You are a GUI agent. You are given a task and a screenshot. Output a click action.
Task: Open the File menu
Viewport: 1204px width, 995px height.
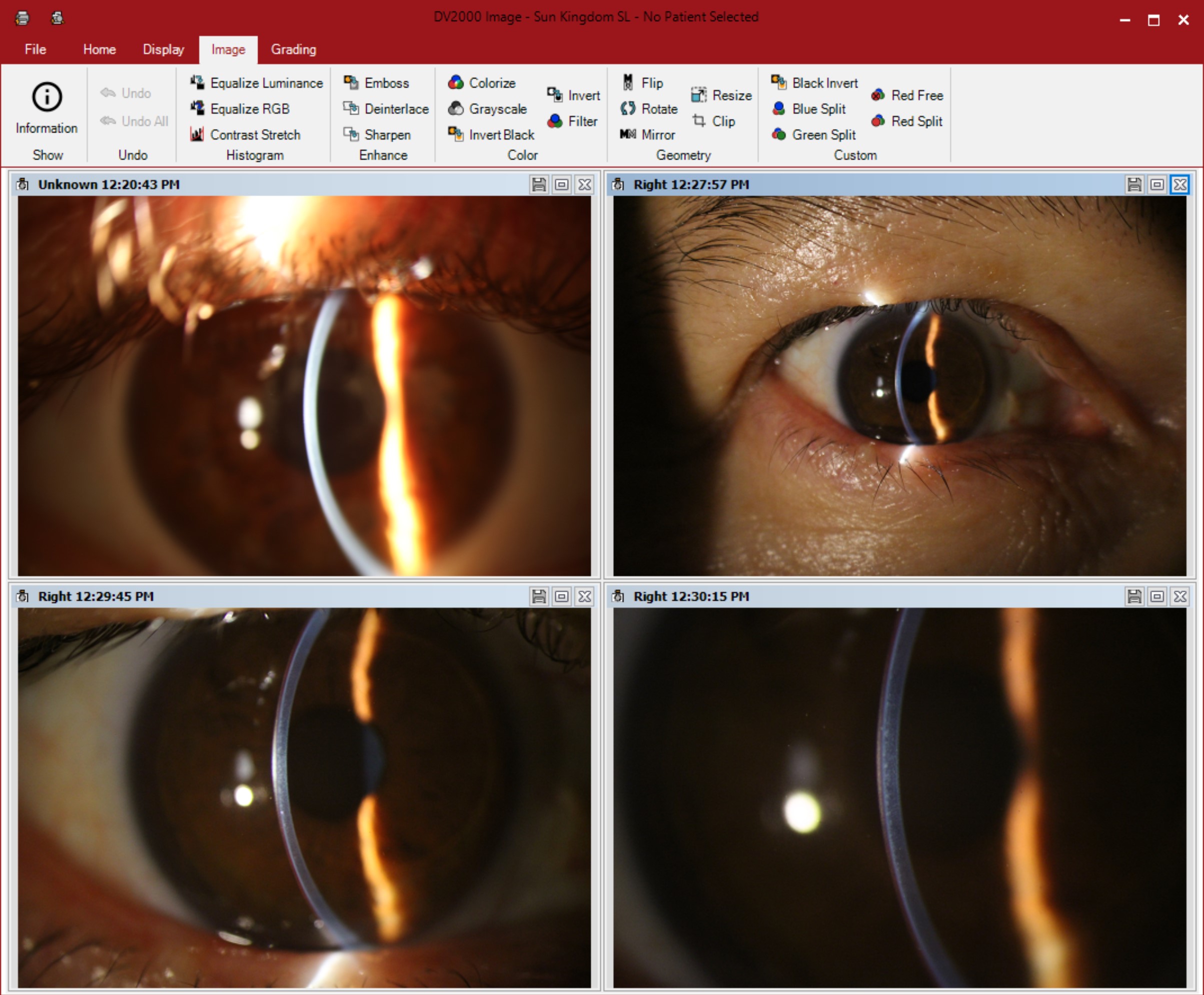tap(35, 50)
